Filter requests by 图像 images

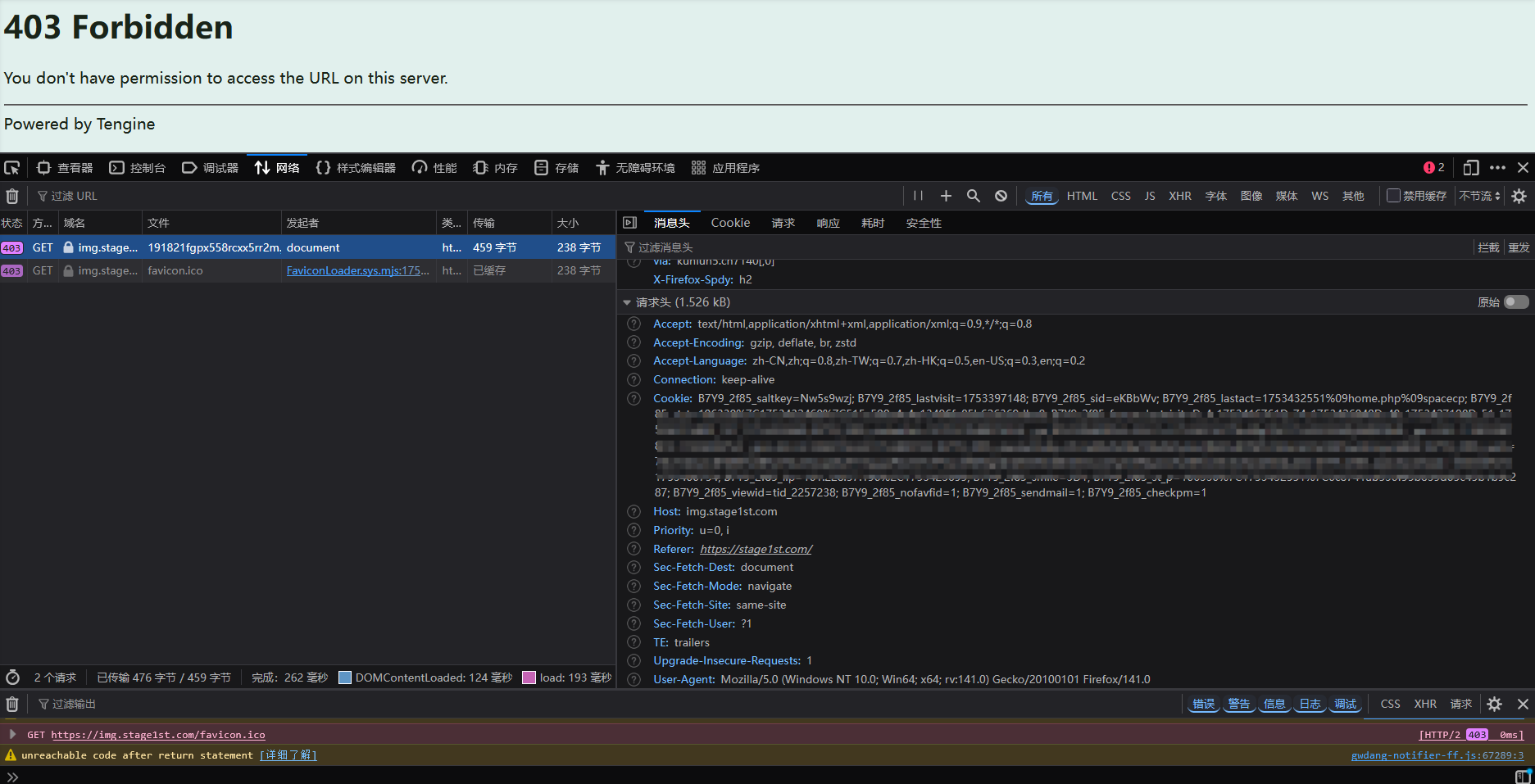click(x=1251, y=197)
